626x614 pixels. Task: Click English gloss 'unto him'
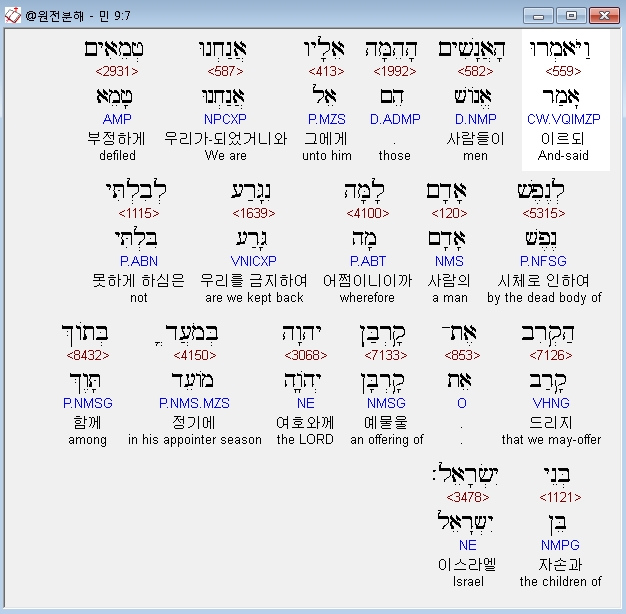tap(327, 155)
